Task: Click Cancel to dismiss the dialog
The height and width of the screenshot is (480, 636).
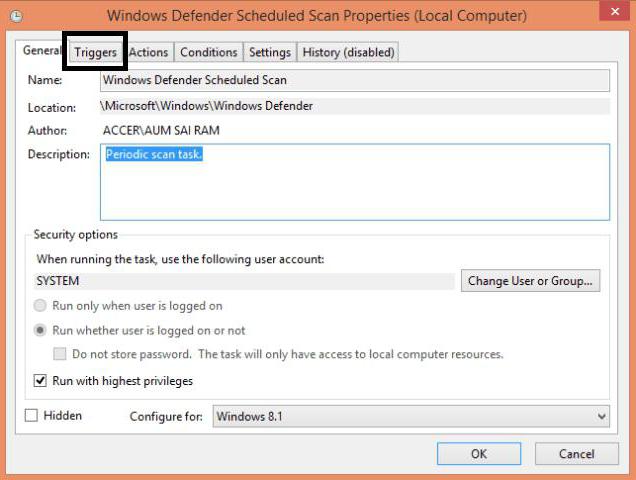Action: [x=576, y=454]
